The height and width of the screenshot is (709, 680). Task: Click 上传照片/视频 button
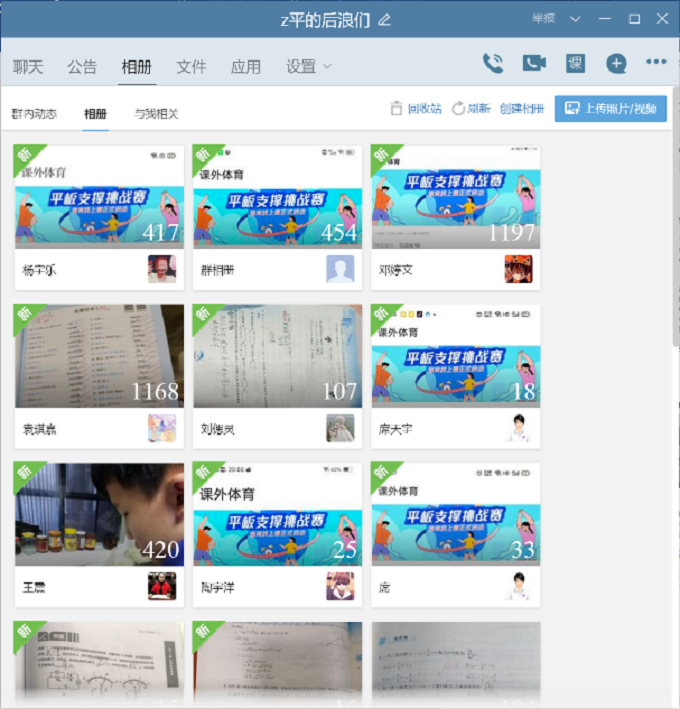click(x=610, y=109)
